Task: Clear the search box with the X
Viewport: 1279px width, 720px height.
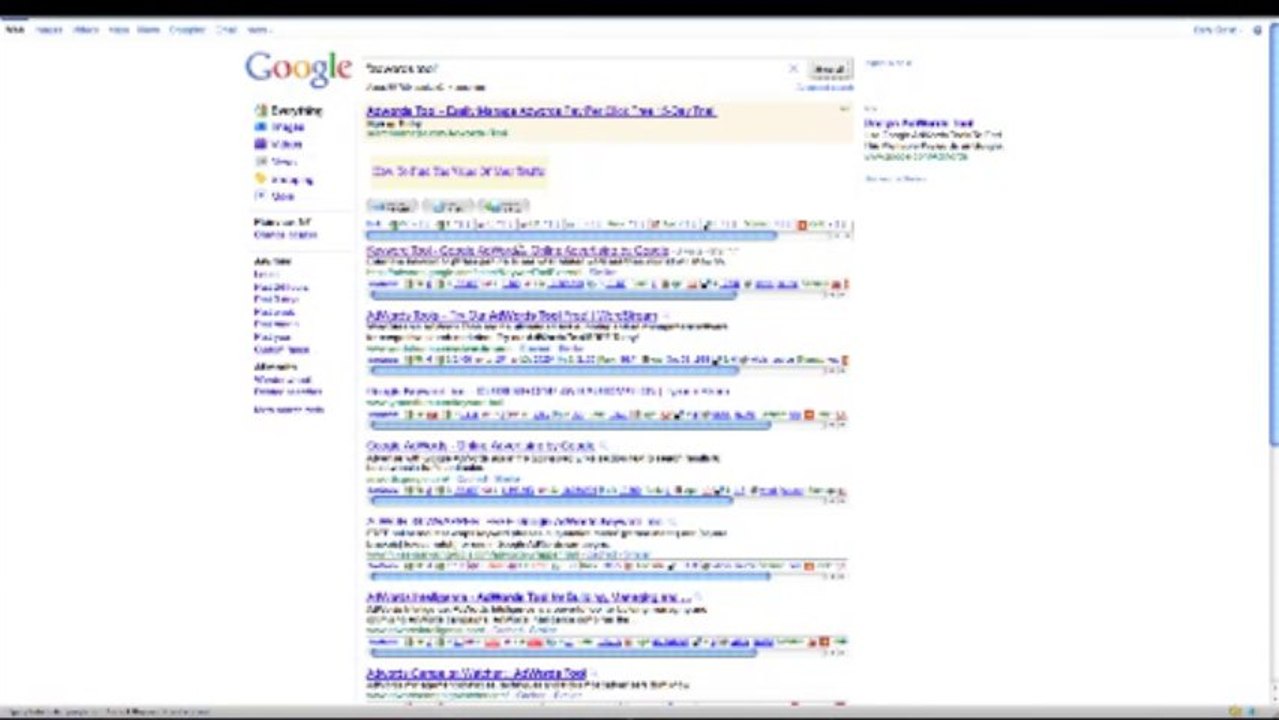Action: coord(794,69)
